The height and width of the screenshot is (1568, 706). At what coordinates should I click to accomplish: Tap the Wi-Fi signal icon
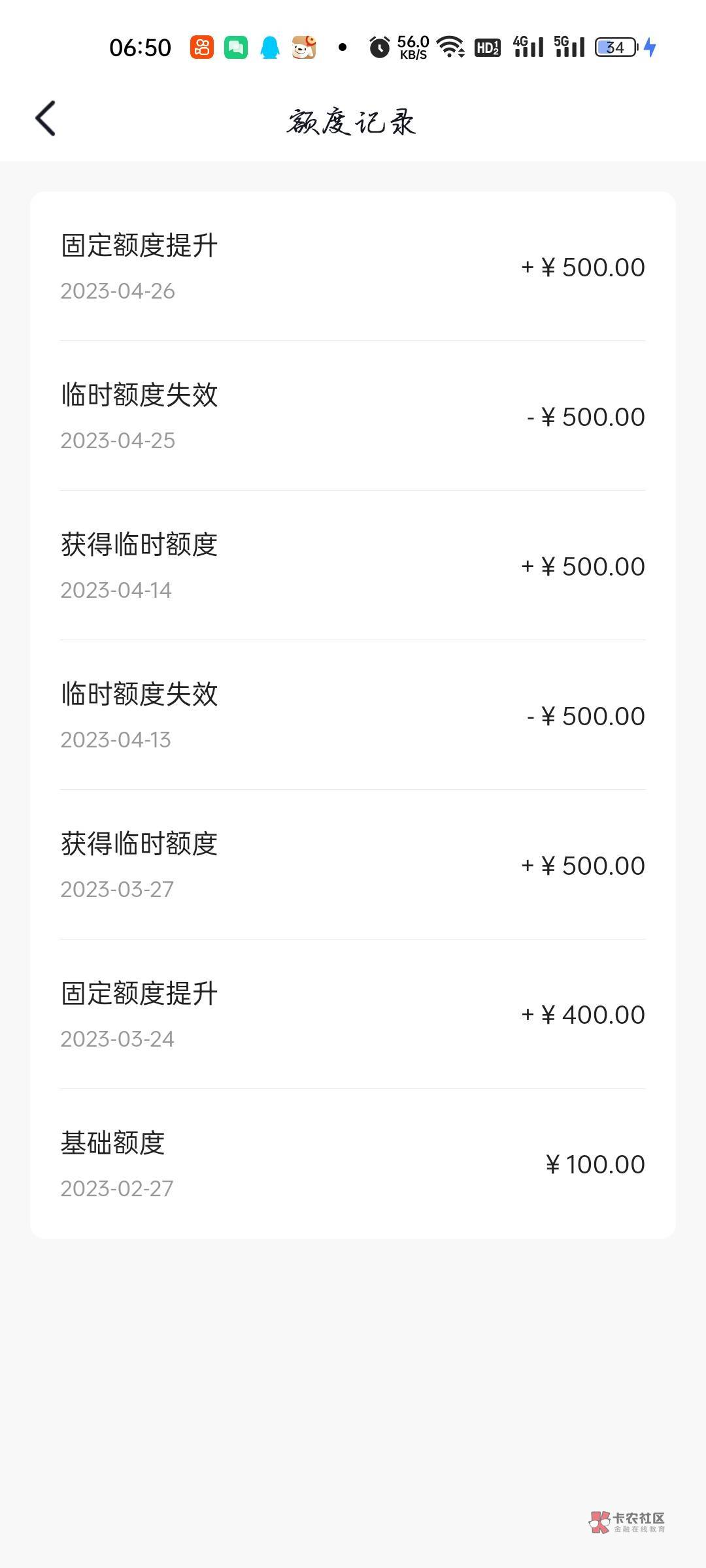[450, 47]
